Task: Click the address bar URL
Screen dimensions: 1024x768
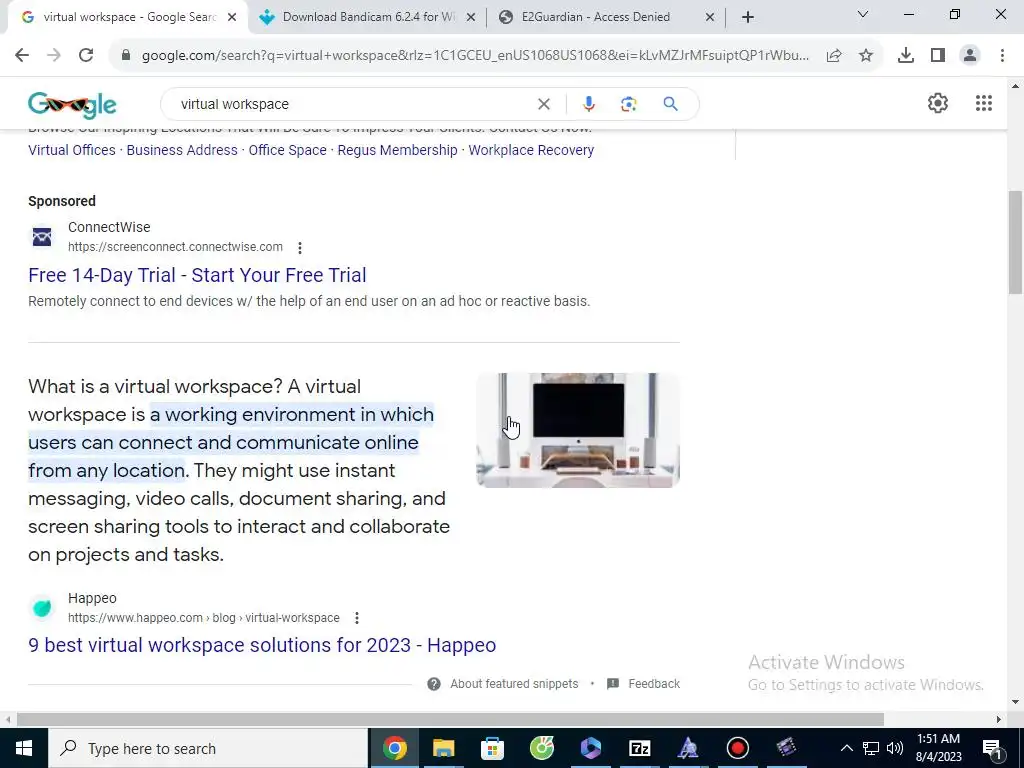Action: coord(475,56)
